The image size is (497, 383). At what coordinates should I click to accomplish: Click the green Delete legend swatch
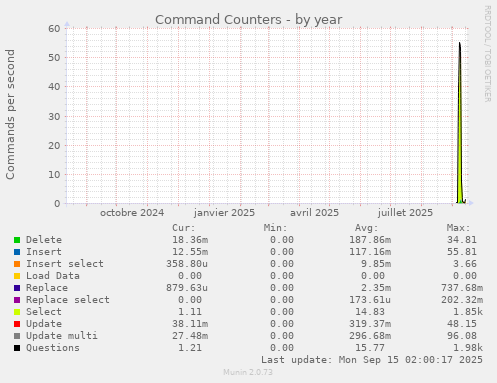pyautogui.click(x=17, y=240)
